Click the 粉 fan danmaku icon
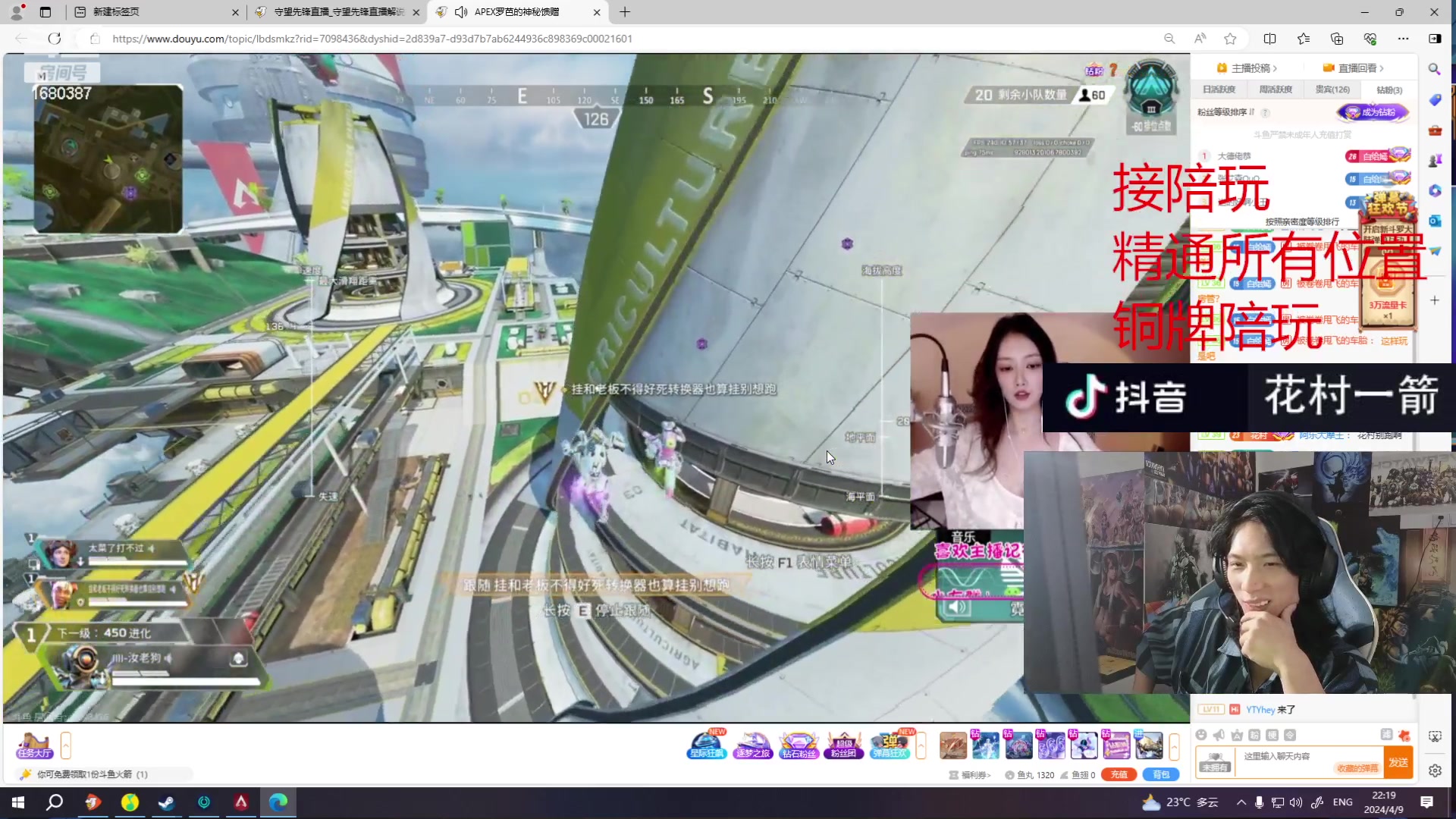The height and width of the screenshot is (819, 1456). (1254, 735)
